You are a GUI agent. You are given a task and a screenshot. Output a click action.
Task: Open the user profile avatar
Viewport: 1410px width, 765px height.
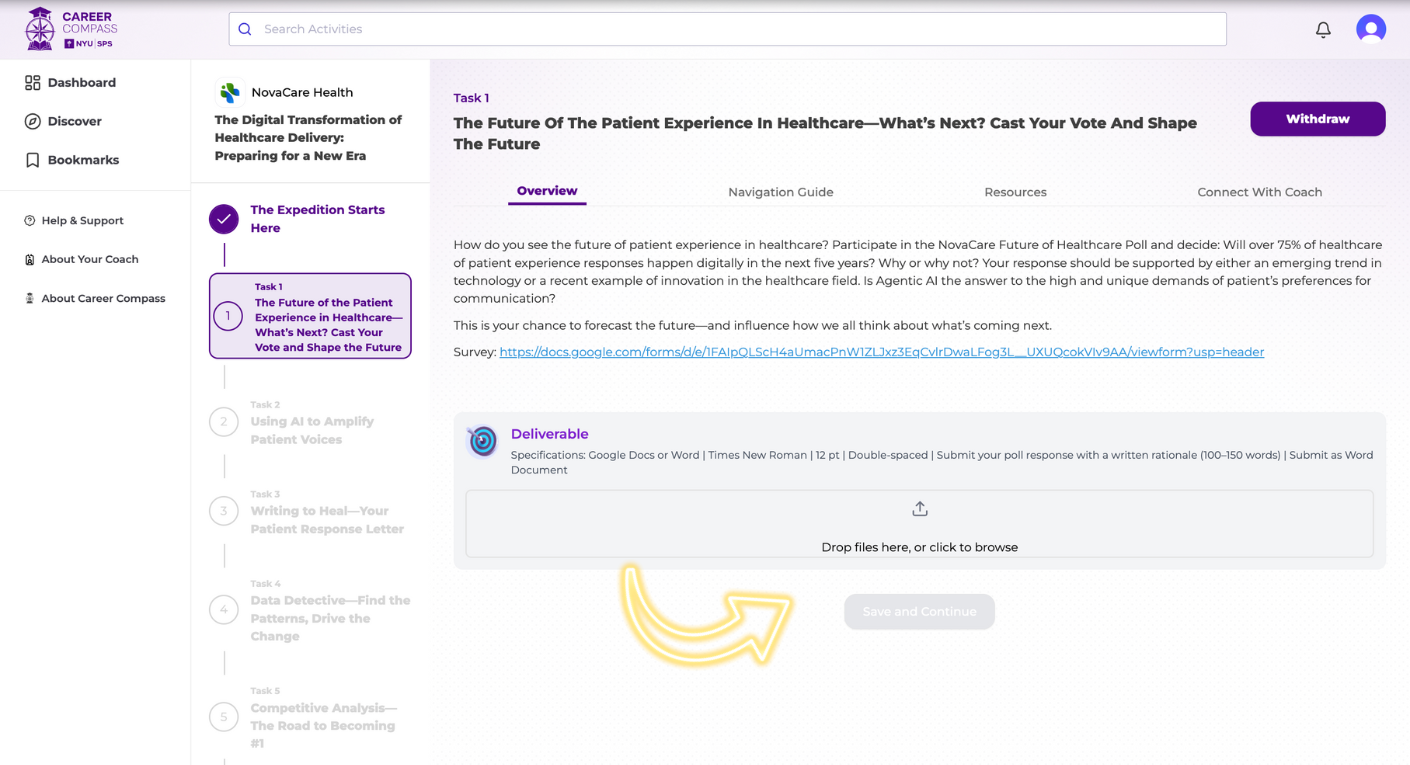tap(1370, 29)
